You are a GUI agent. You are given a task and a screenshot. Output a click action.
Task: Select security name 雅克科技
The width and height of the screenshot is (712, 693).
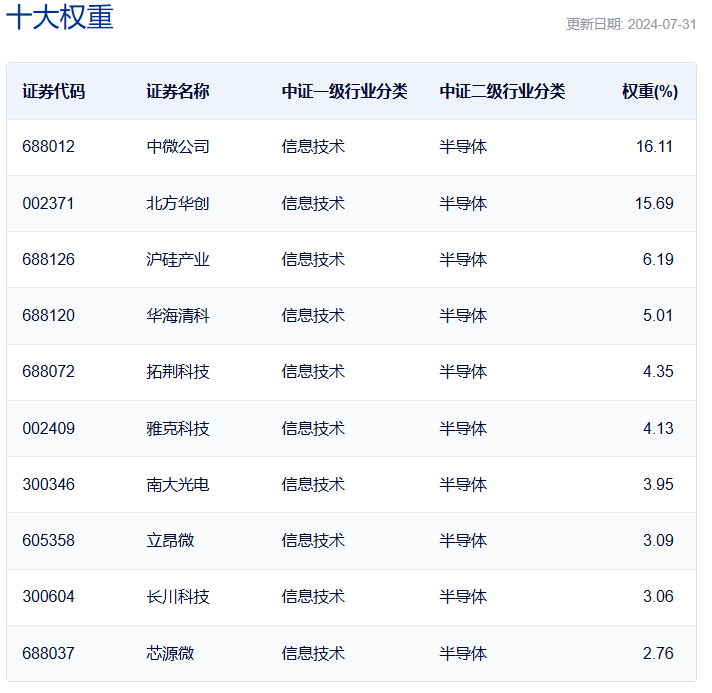(x=178, y=428)
